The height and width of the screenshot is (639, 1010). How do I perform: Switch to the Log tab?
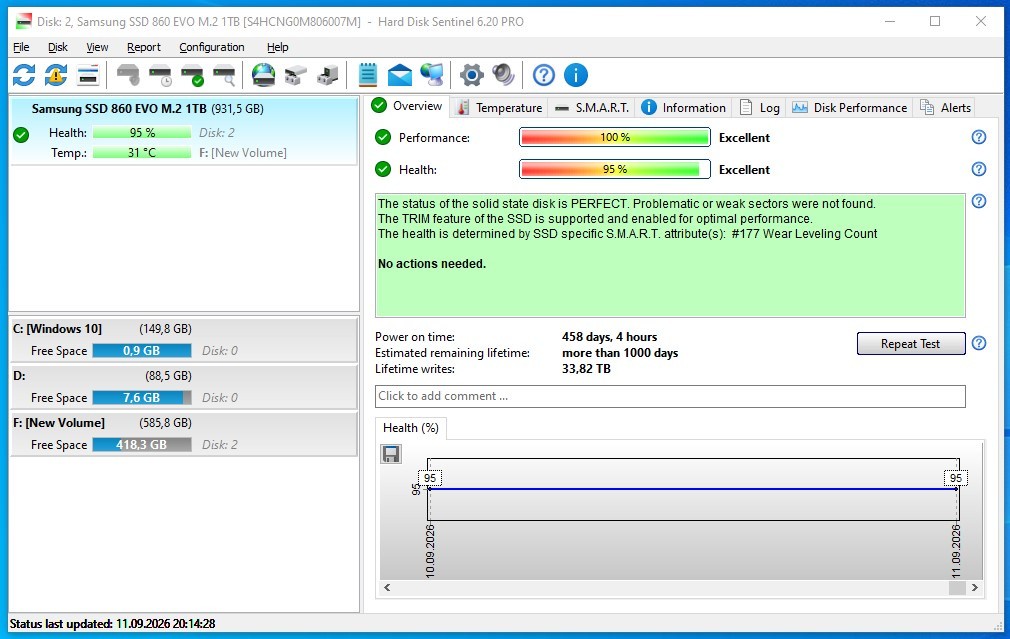[759, 108]
